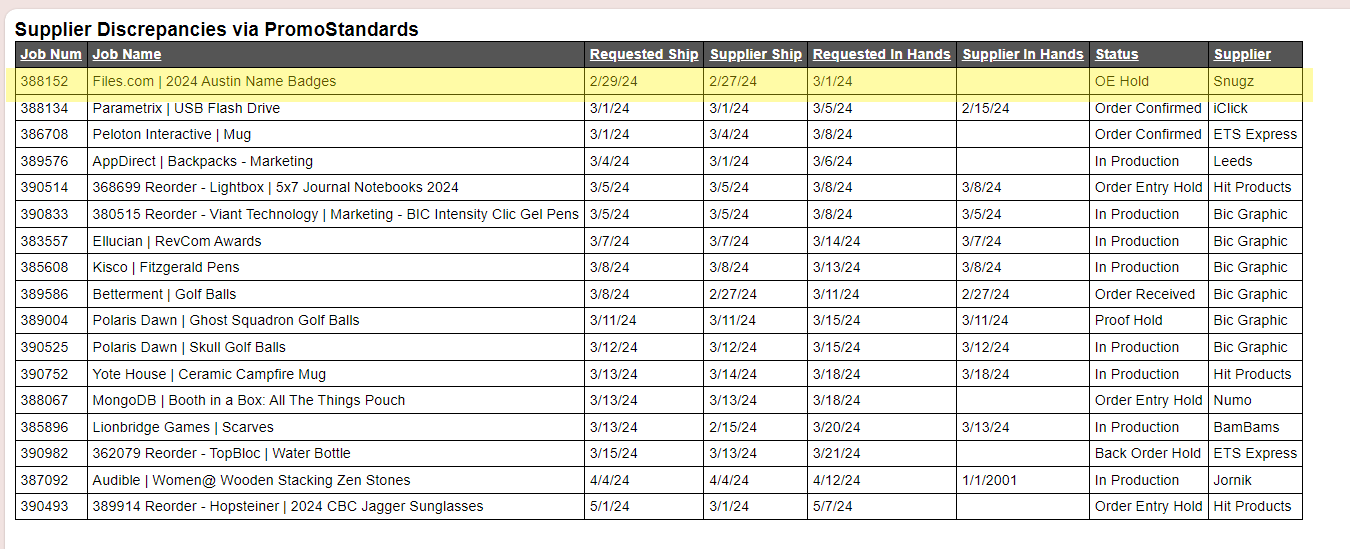Select the Back Order Hold status cell

point(1147,454)
